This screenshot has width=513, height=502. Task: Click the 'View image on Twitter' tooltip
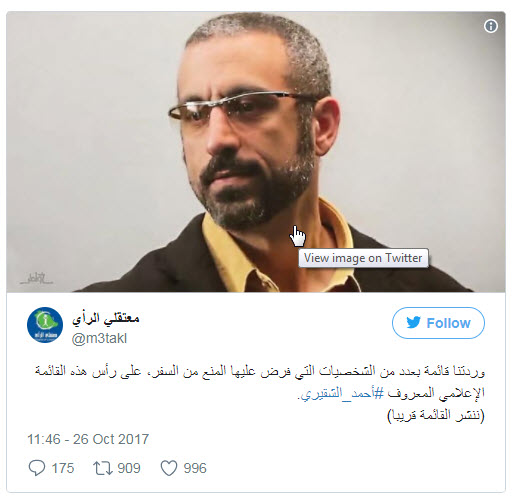coord(363,258)
